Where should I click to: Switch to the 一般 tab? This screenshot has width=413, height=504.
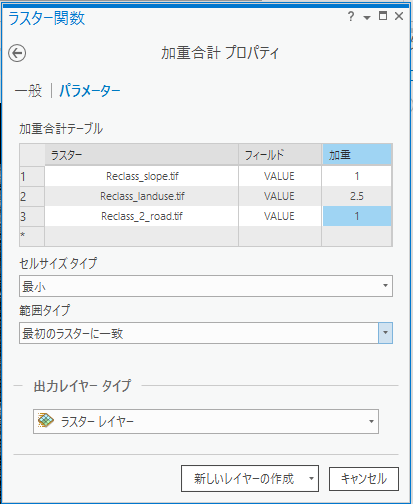pos(28,91)
